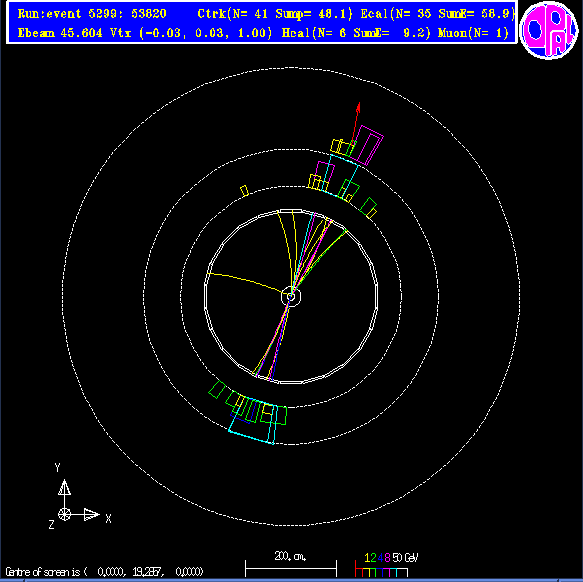The height and width of the screenshot is (582, 583).
Task: Click the Run:event 5299: 53820 label
Action: pos(92,14)
